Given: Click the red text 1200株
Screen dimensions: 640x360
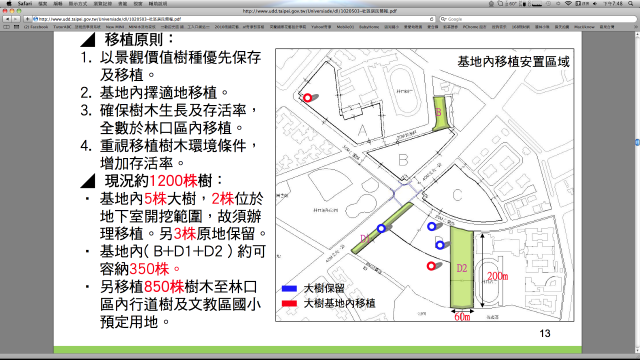Looking at the screenshot, I should 173,180.
